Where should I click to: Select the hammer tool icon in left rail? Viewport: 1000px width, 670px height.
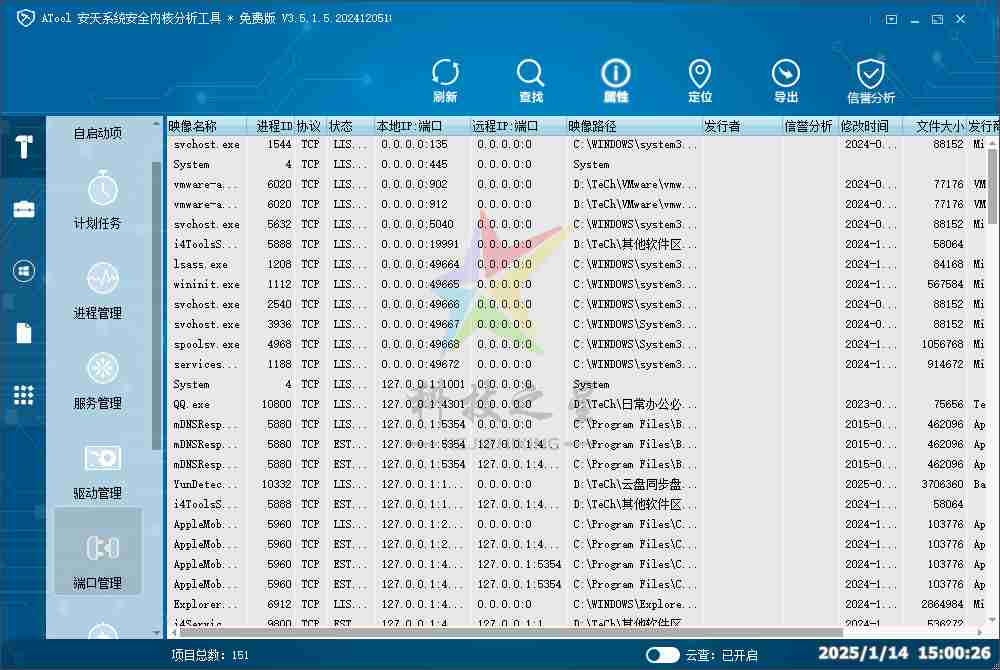pos(22,145)
